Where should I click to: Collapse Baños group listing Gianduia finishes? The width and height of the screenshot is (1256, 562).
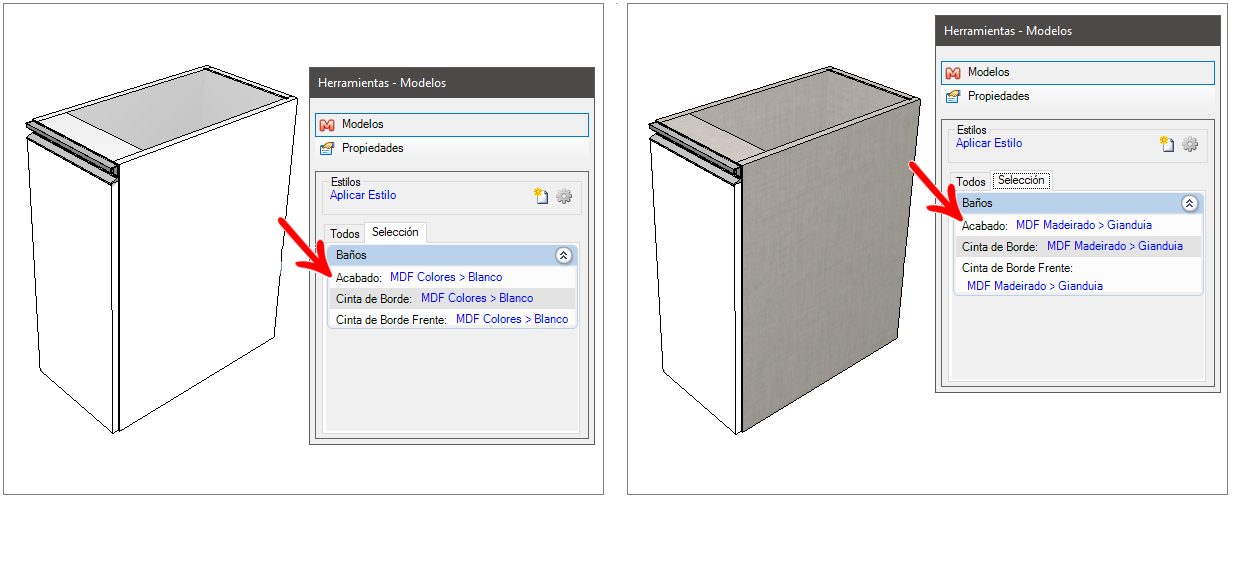pyautogui.click(x=1189, y=203)
